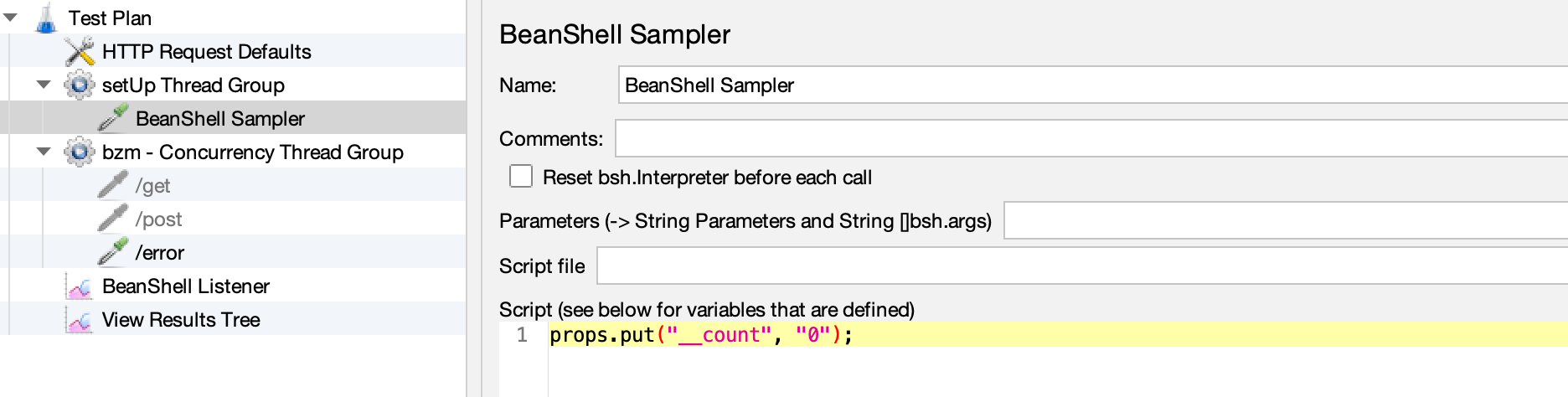Collapse the setUp Thread Group node
Image resolution: width=1568 pixels, height=397 pixels.
44,85
